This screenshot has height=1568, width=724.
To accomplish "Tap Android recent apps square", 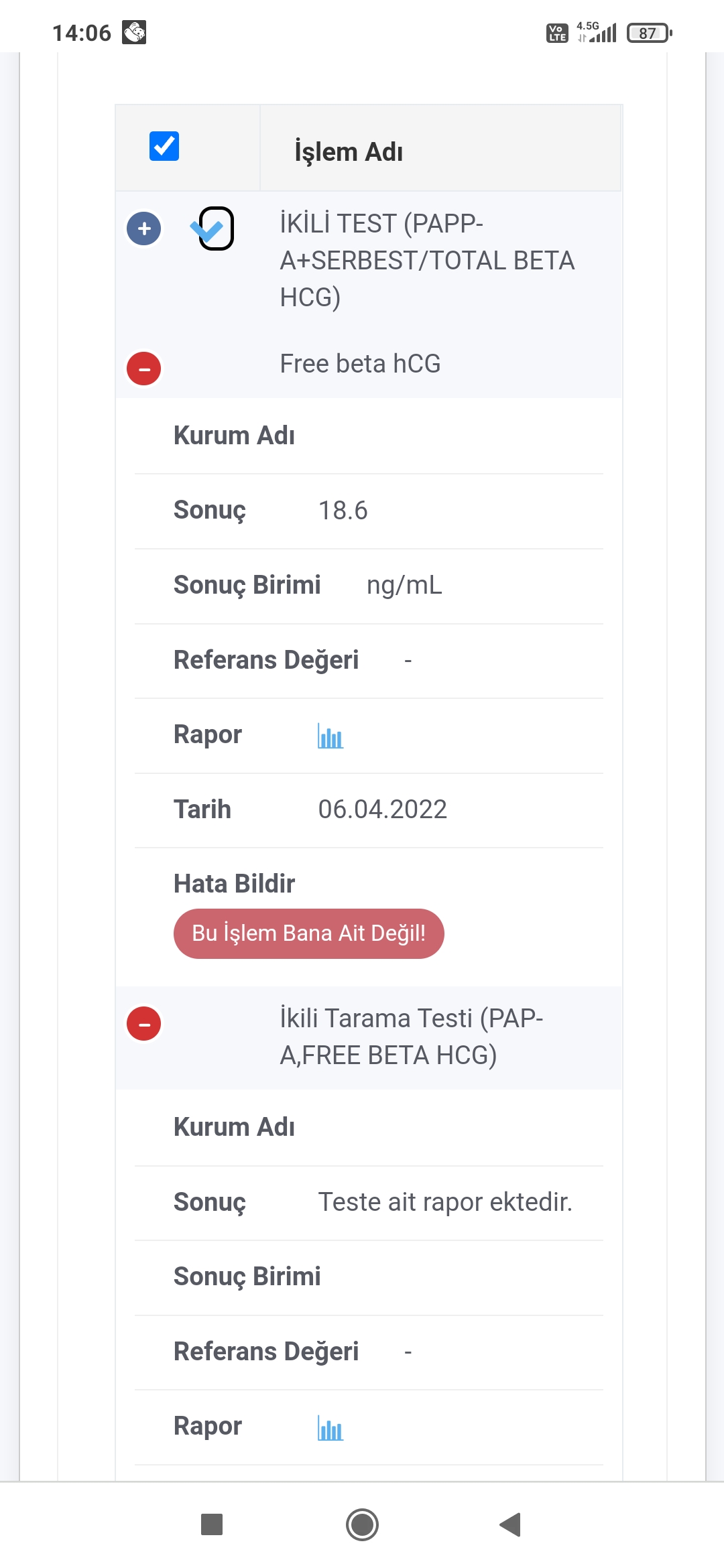I will (212, 1524).
